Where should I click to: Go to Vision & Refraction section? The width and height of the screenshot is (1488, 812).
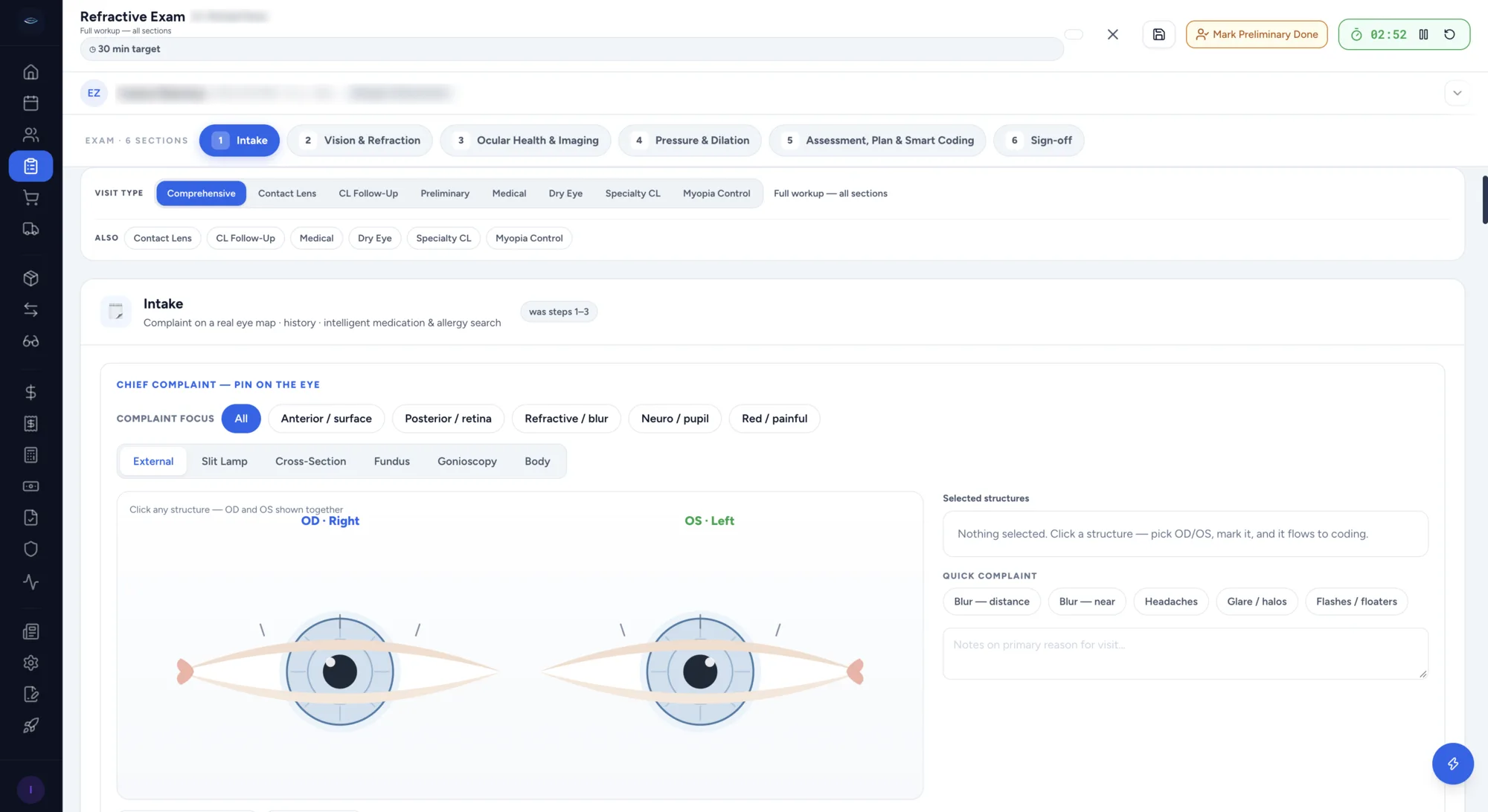pos(360,141)
